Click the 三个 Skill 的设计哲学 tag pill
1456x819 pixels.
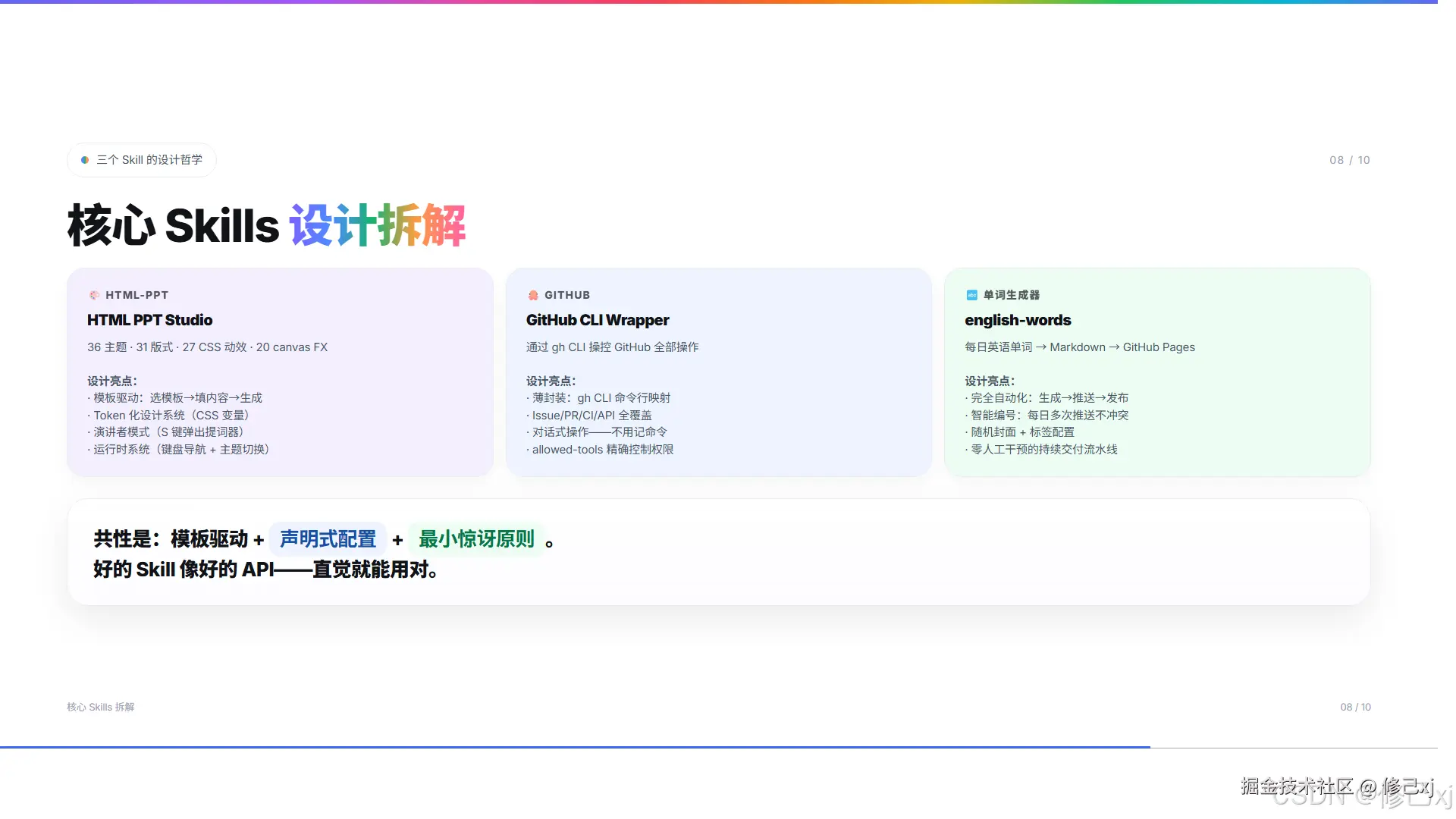coord(142,160)
